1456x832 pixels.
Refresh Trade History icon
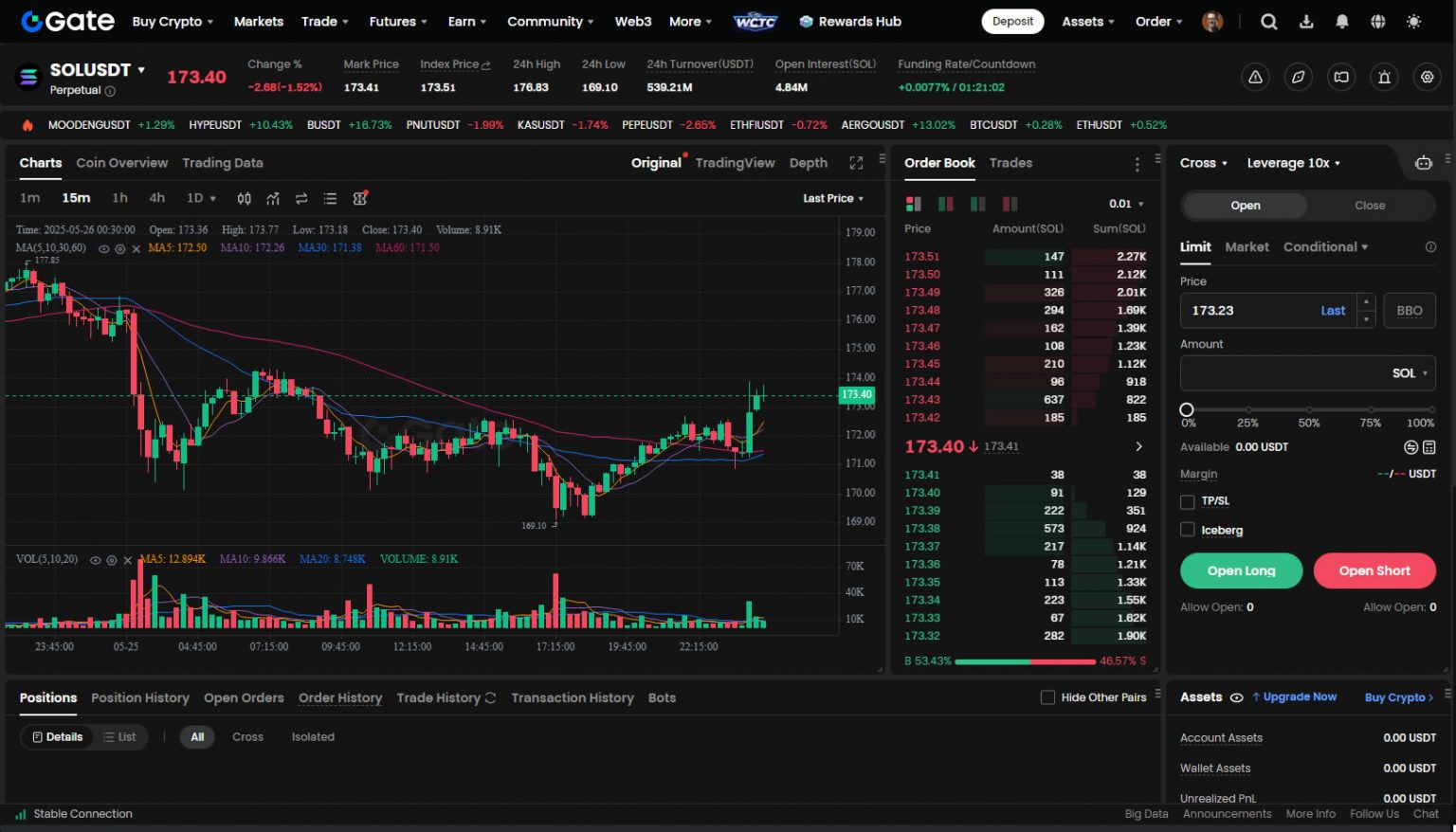tap(490, 698)
